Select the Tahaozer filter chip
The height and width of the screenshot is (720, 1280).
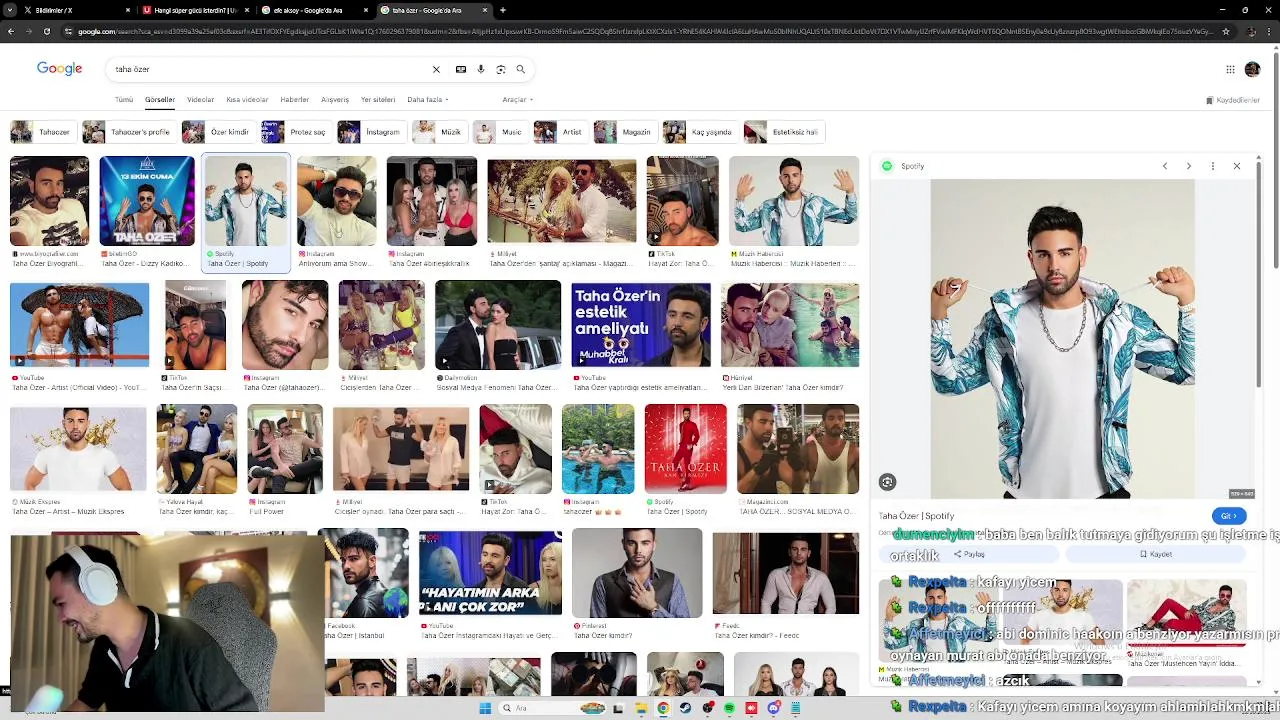click(x=42, y=132)
